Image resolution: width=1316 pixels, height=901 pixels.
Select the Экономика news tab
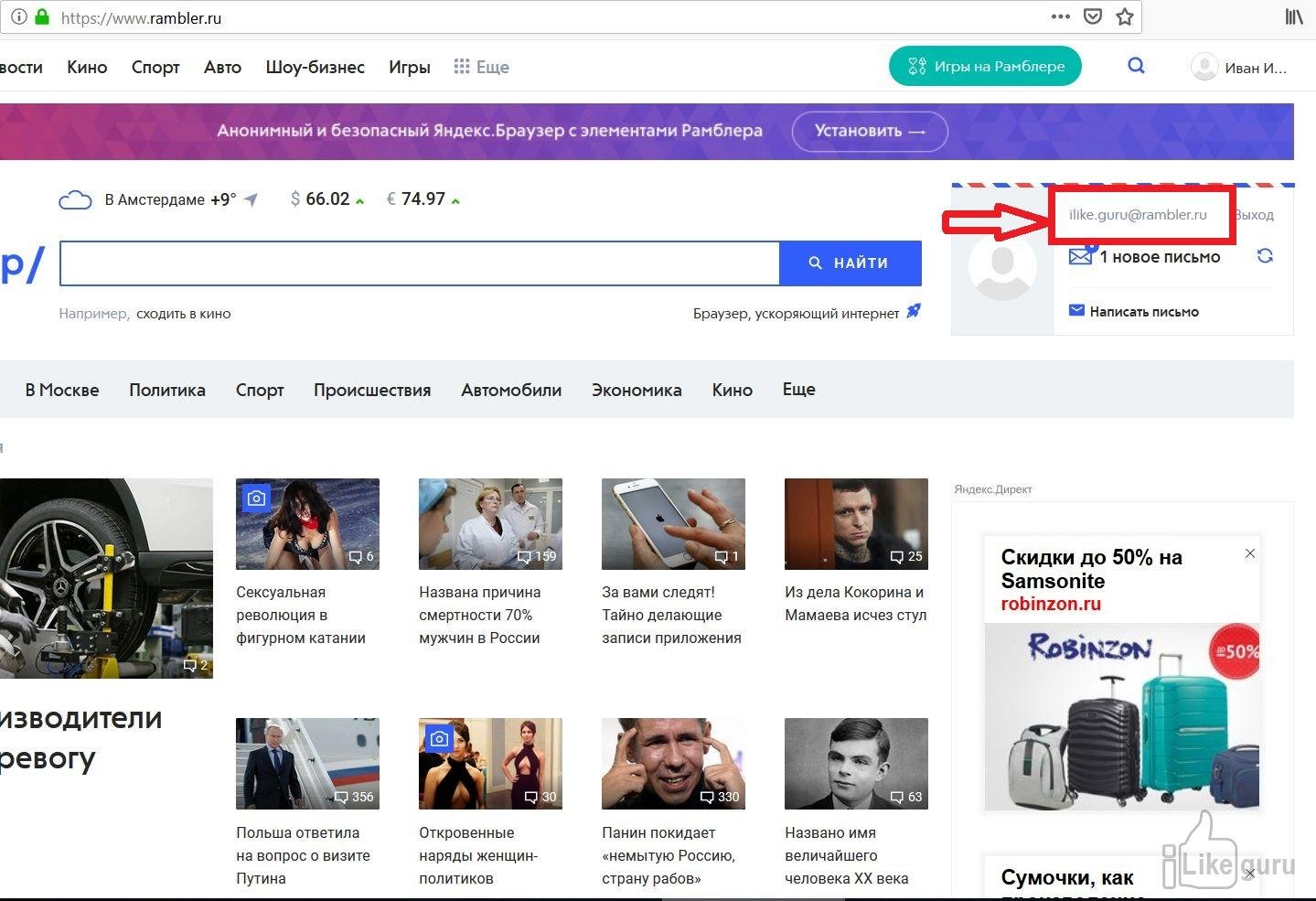(x=637, y=390)
